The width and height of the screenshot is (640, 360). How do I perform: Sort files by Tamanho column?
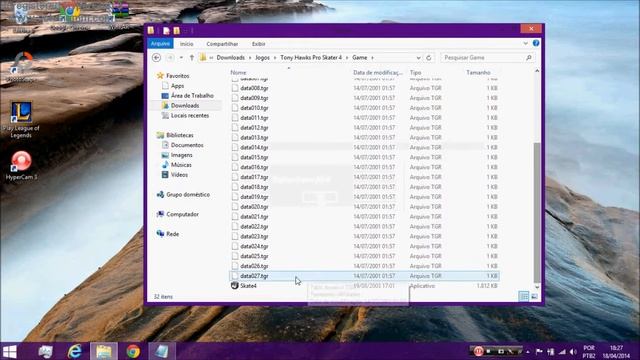coord(478,72)
